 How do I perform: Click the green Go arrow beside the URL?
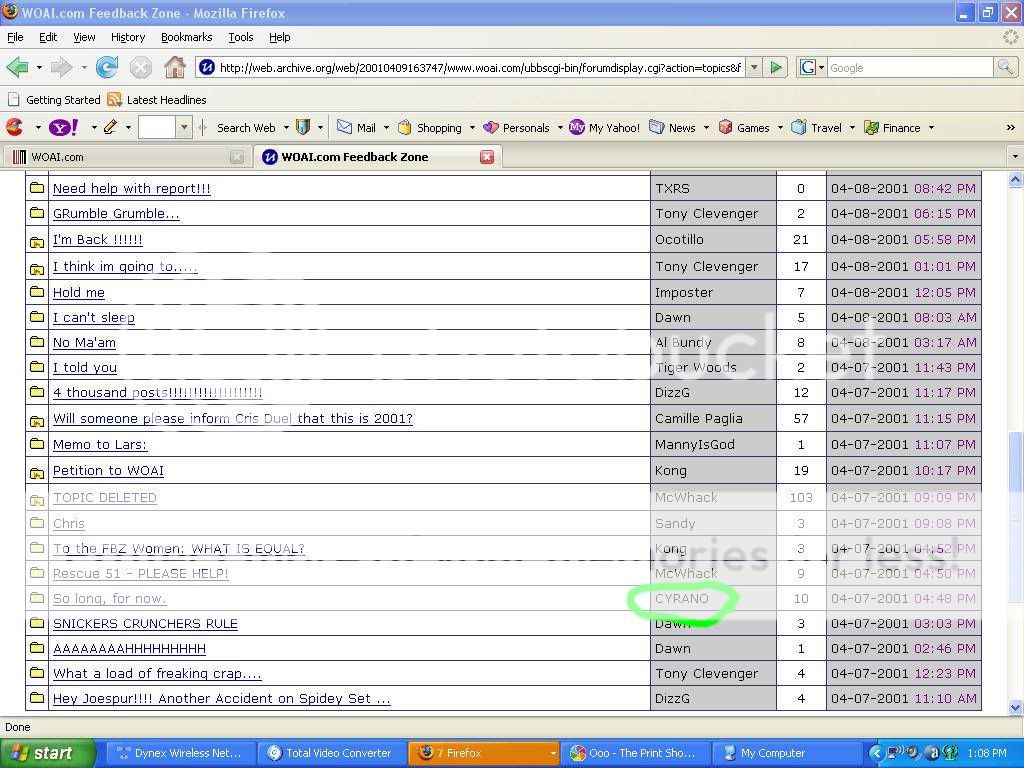[x=776, y=68]
